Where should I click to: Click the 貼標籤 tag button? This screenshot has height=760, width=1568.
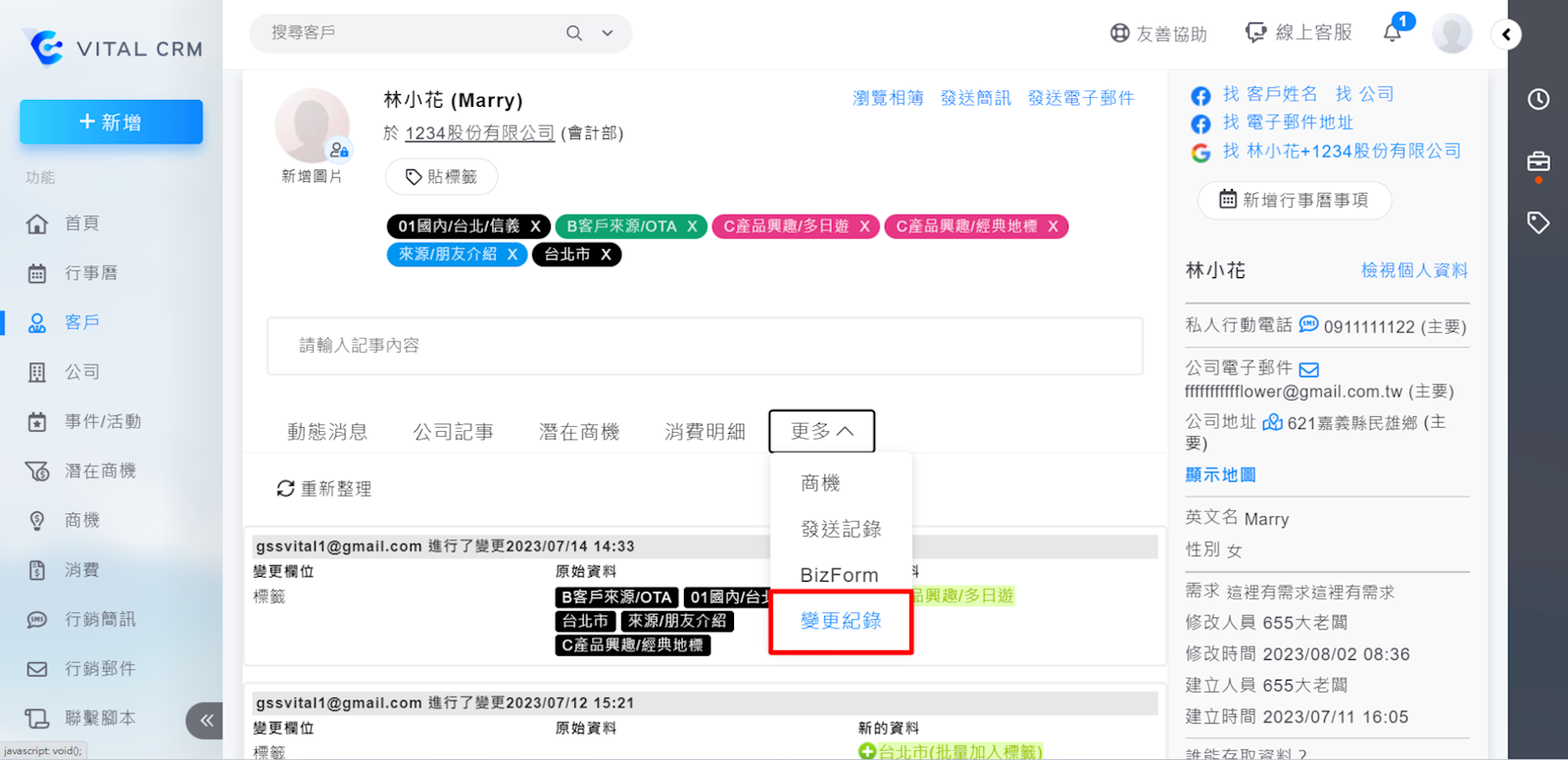click(441, 177)
